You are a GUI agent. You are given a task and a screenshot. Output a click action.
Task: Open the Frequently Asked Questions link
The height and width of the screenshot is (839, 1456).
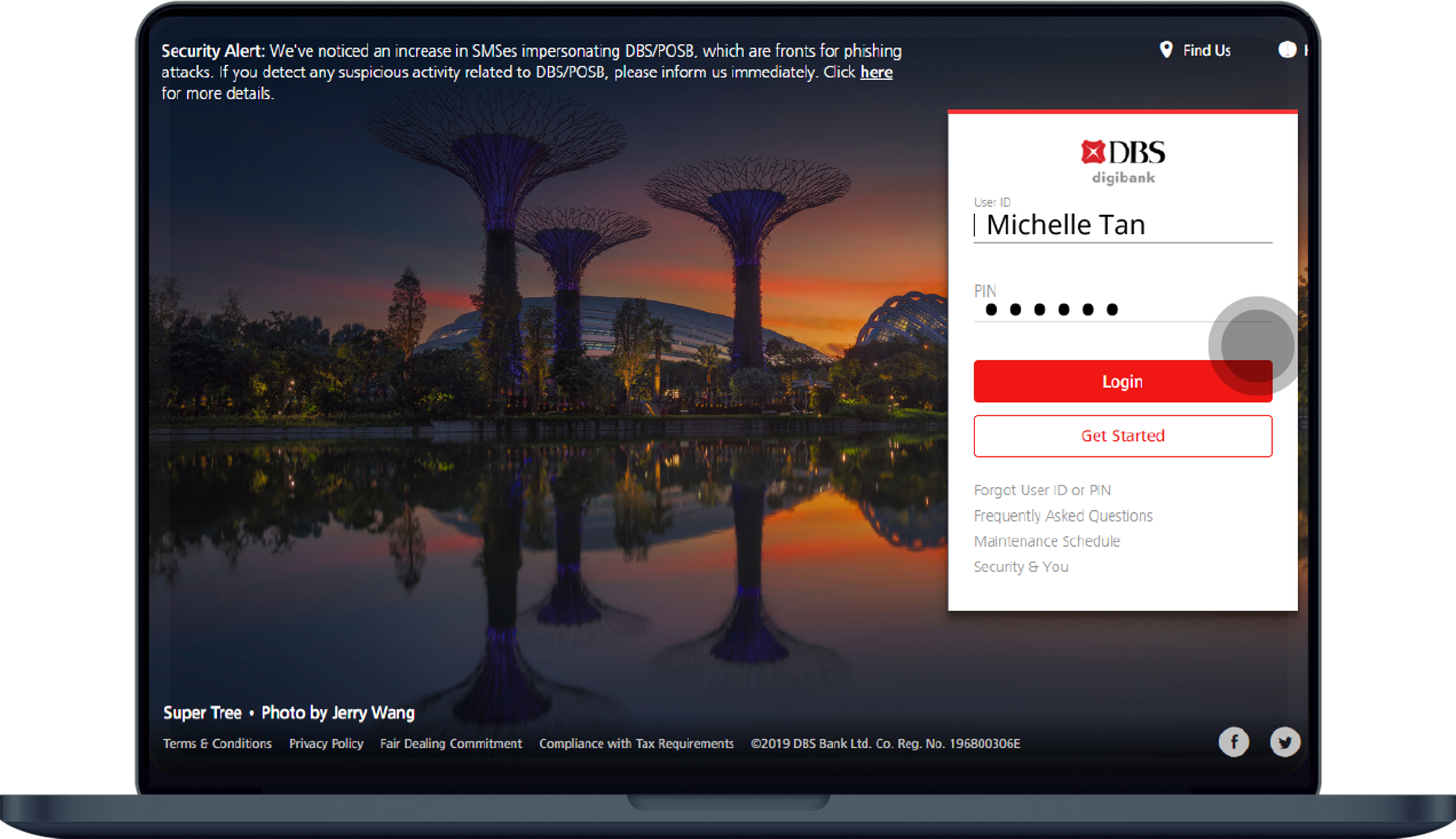(x=1063, y=516)
